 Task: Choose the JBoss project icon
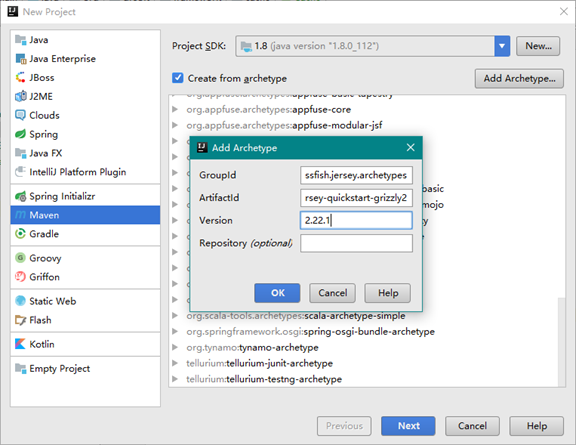pos(21,78)
